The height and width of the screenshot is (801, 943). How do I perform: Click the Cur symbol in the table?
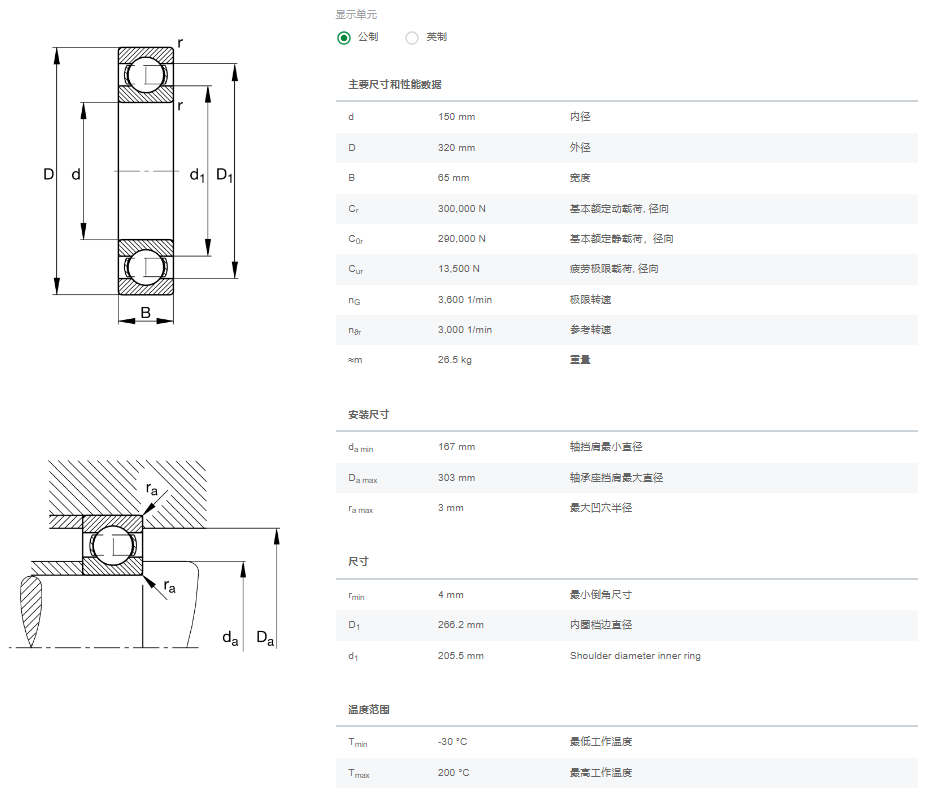click(x=356, y=269)
